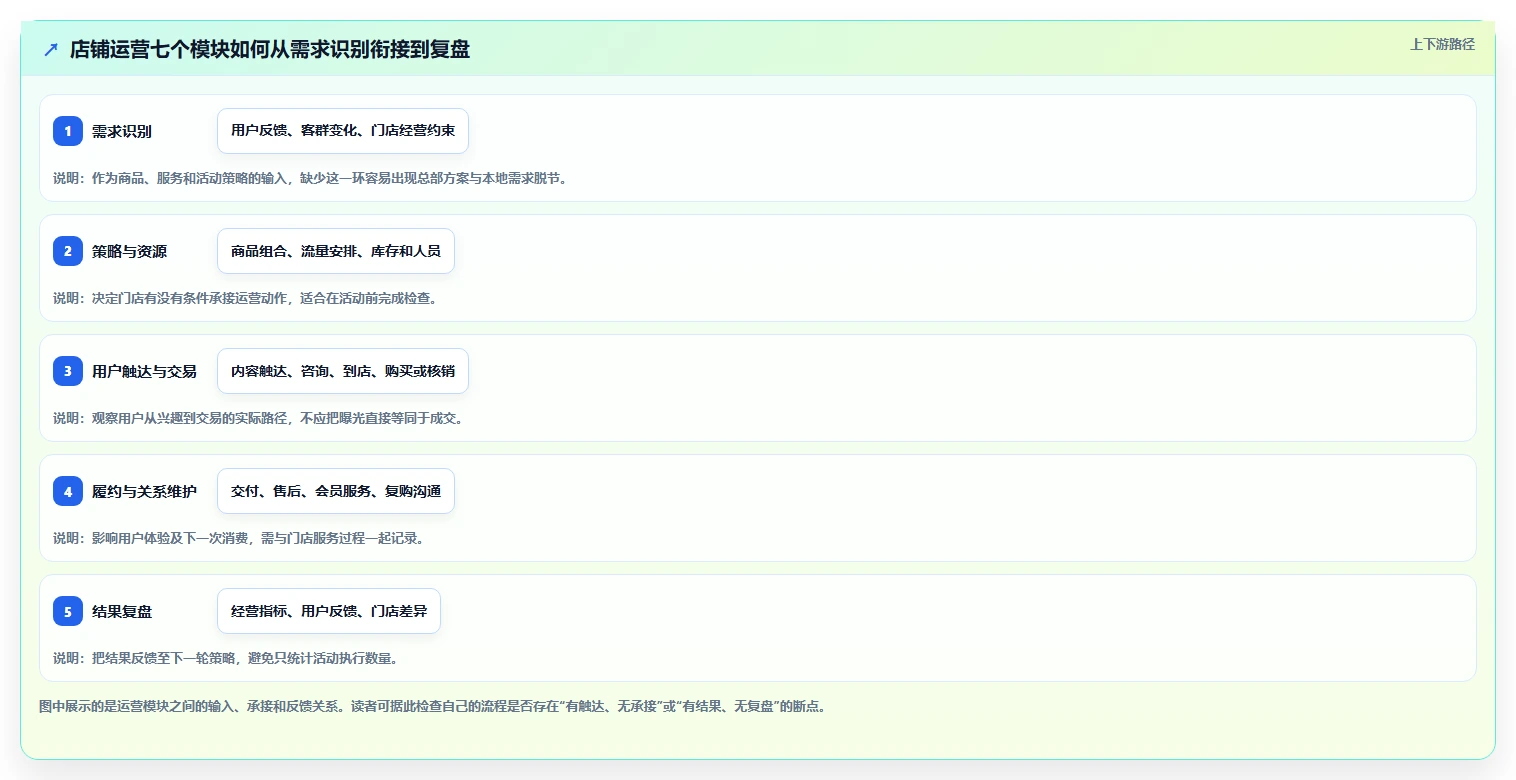
Task: Click the 用户反馈、客群变化、门店经营约束 chip
Action: click(x=343, y=131)
